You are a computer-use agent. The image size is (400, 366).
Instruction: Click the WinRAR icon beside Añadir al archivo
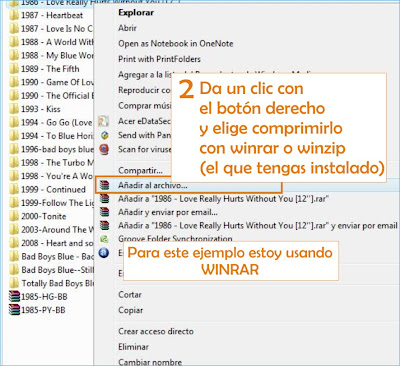coord(104,186)
